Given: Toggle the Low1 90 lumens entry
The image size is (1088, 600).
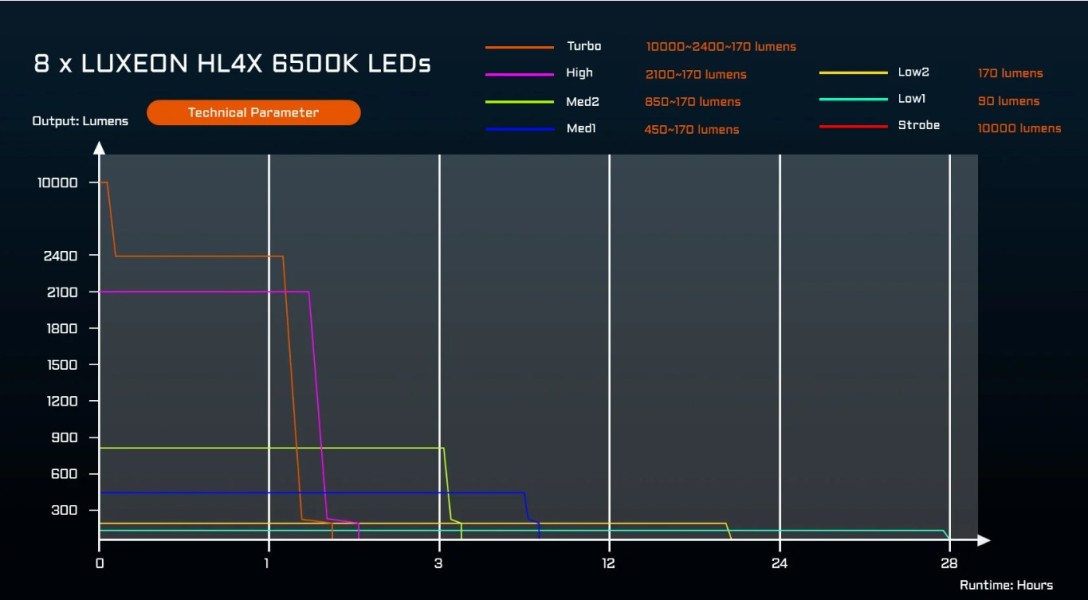Looking at the screenshot, I should pos(1007,100).
